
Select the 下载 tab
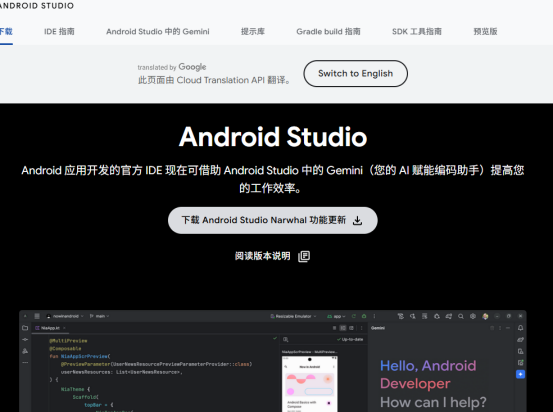pyautogui.click(x=6, y=32)
